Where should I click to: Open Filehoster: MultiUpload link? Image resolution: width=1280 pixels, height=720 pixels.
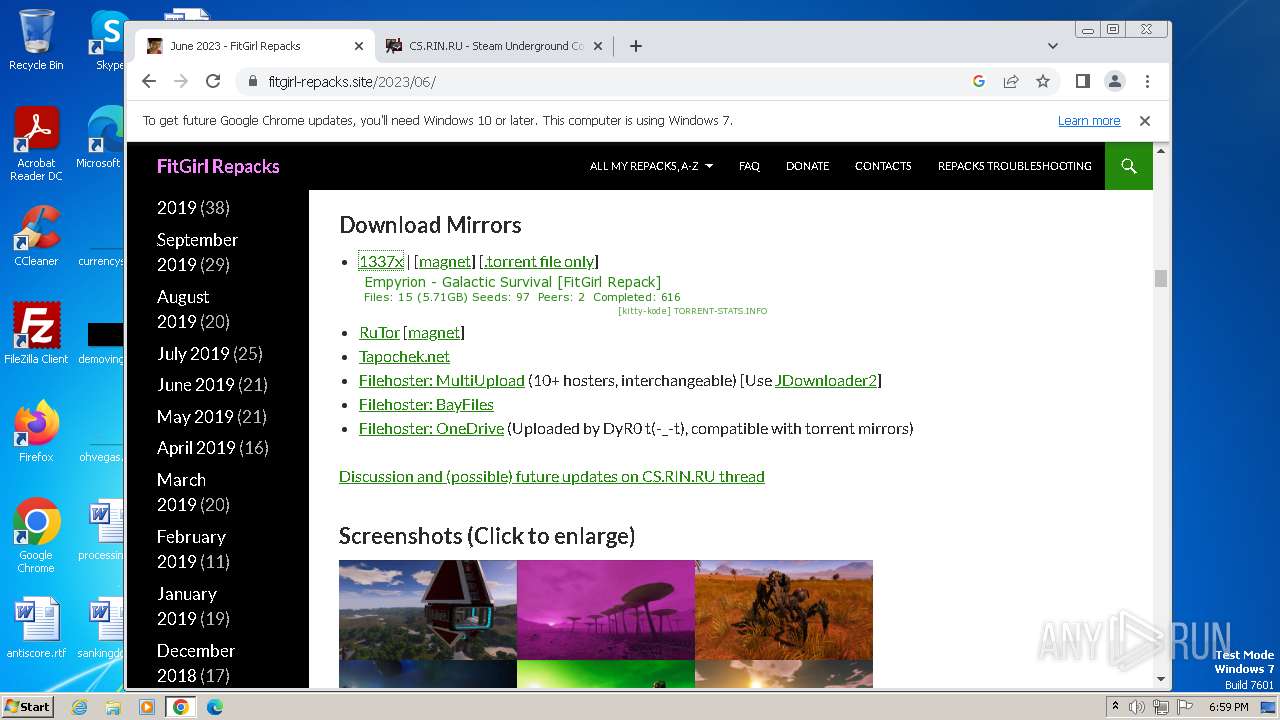tap(441, 380)
